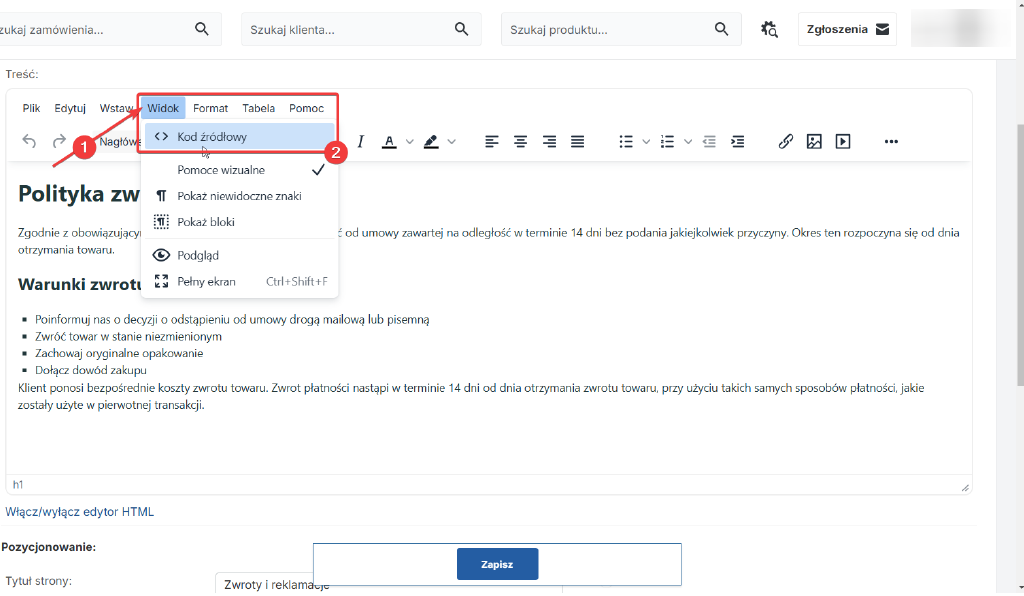Toggle Pokaż niewidoczne znaki
Image resolution: width=1024 pixels, height=596 pixels.
click(240, 196)
